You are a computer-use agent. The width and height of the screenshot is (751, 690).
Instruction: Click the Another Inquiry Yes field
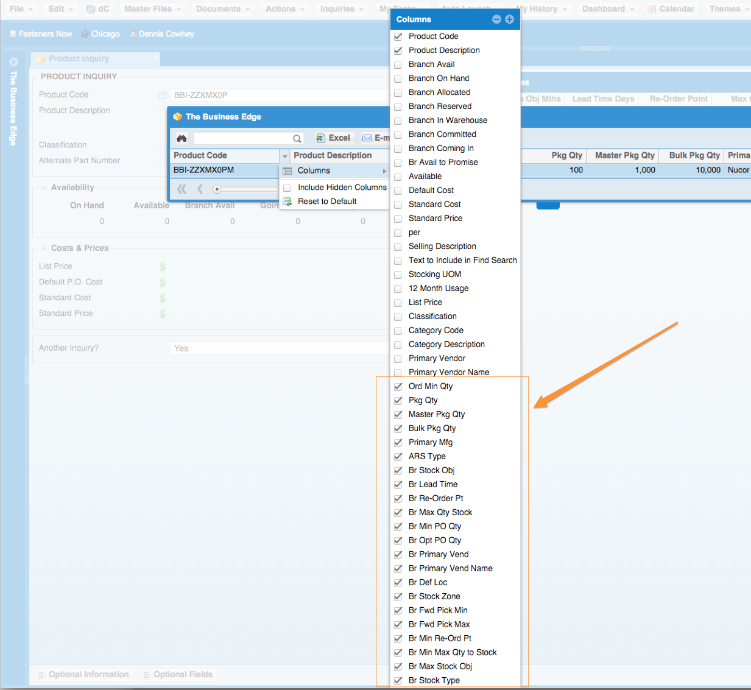(280, 349)
